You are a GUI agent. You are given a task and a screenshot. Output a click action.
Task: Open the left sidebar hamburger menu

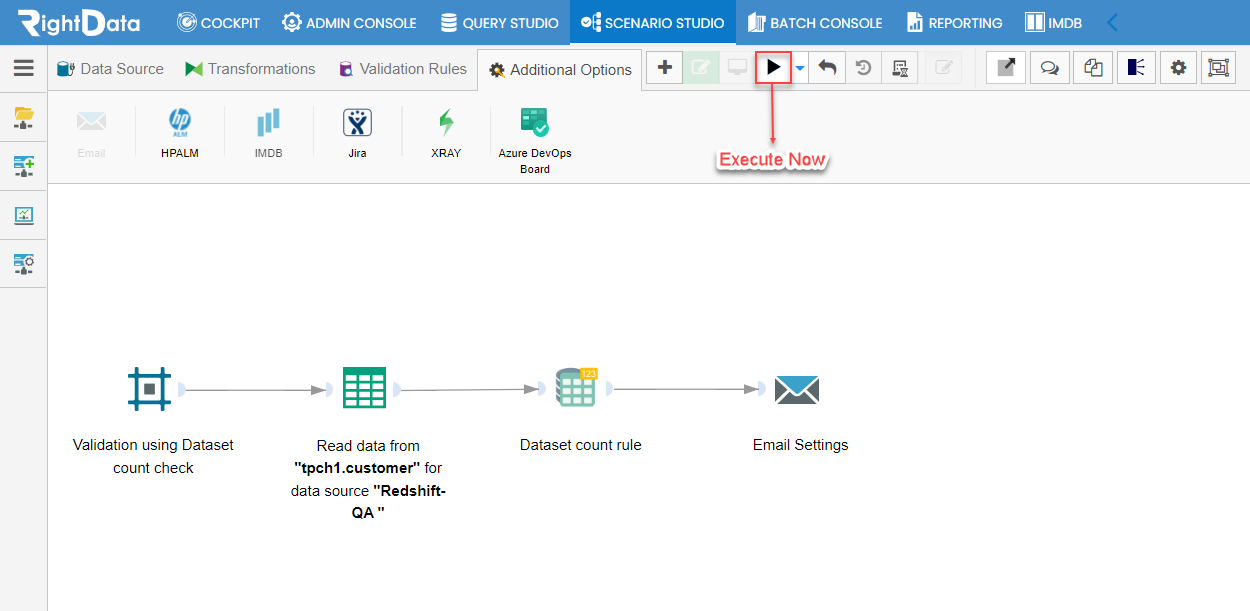point(23,68)
